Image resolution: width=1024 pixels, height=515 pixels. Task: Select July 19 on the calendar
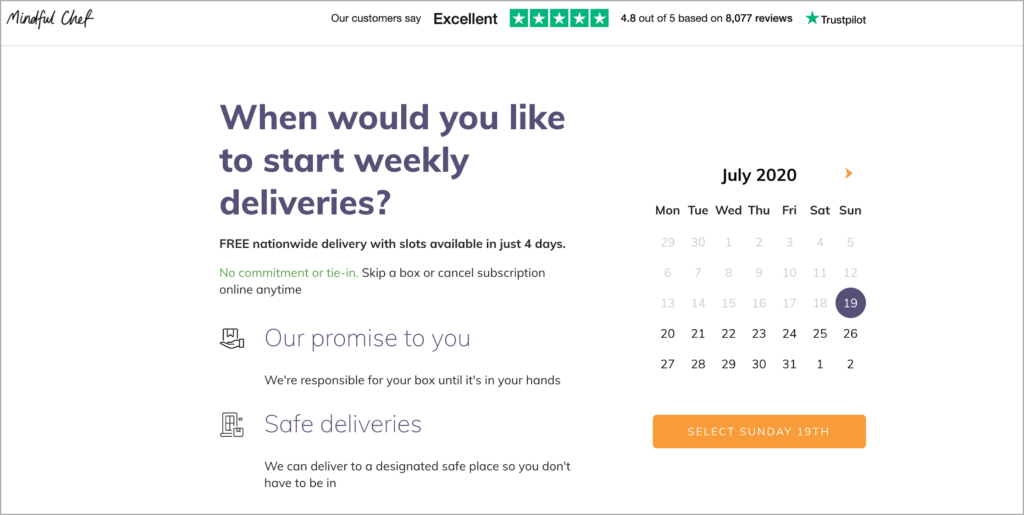click(850, 303)
